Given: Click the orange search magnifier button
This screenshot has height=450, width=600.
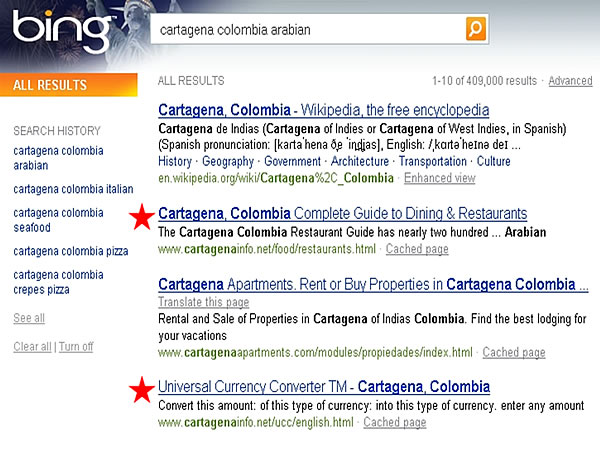Looking at the screenshot, I should tap(477, 29).
